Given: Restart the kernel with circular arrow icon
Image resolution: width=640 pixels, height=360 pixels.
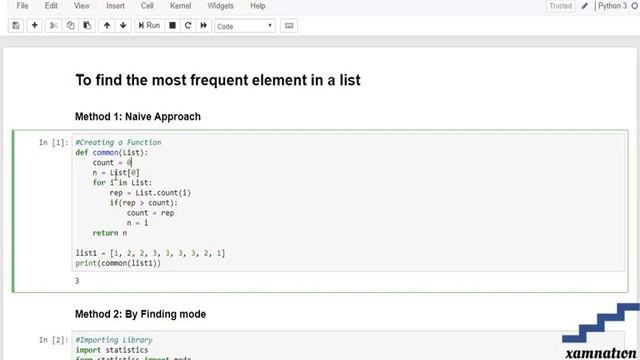Looking at the screenshot, I should [x=188, y=26].
